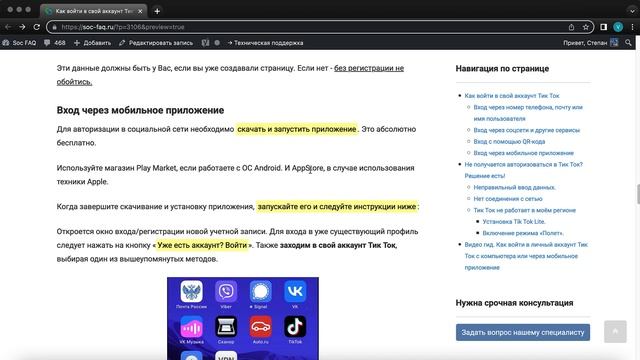Click the admin bar search magnifier
Screen dimensions: 640x360
tap(628, 42)
